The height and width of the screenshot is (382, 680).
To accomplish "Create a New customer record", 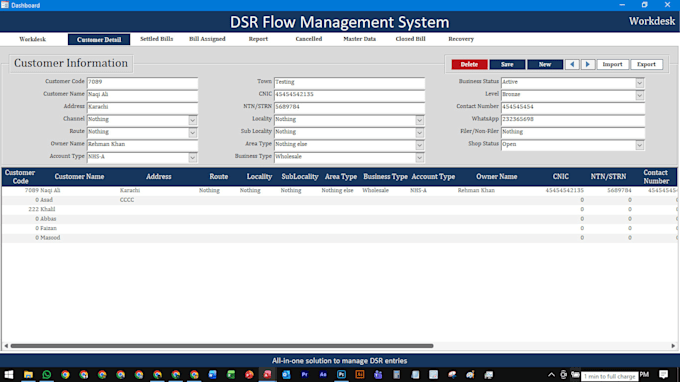I will coord(545,64).
